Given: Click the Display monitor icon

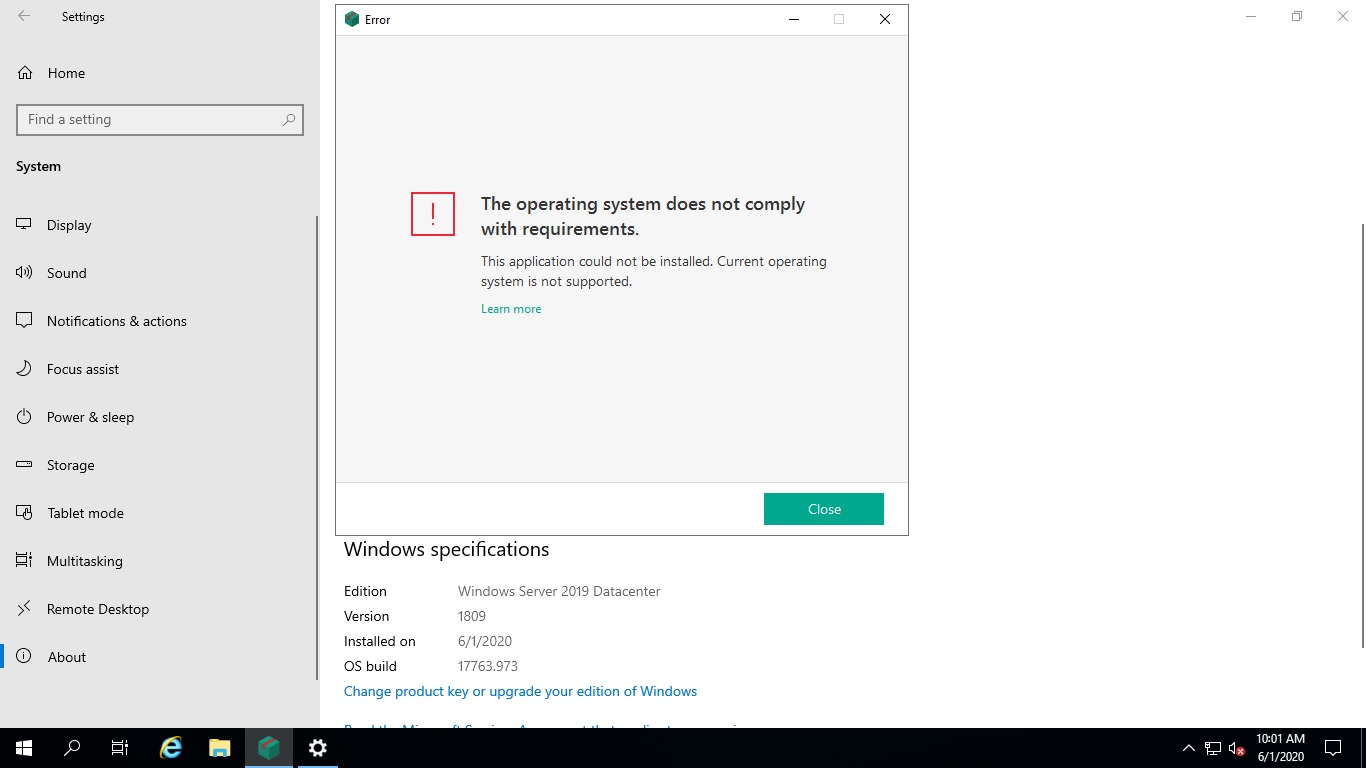Looking at the screenshot, I should [24, 225].
